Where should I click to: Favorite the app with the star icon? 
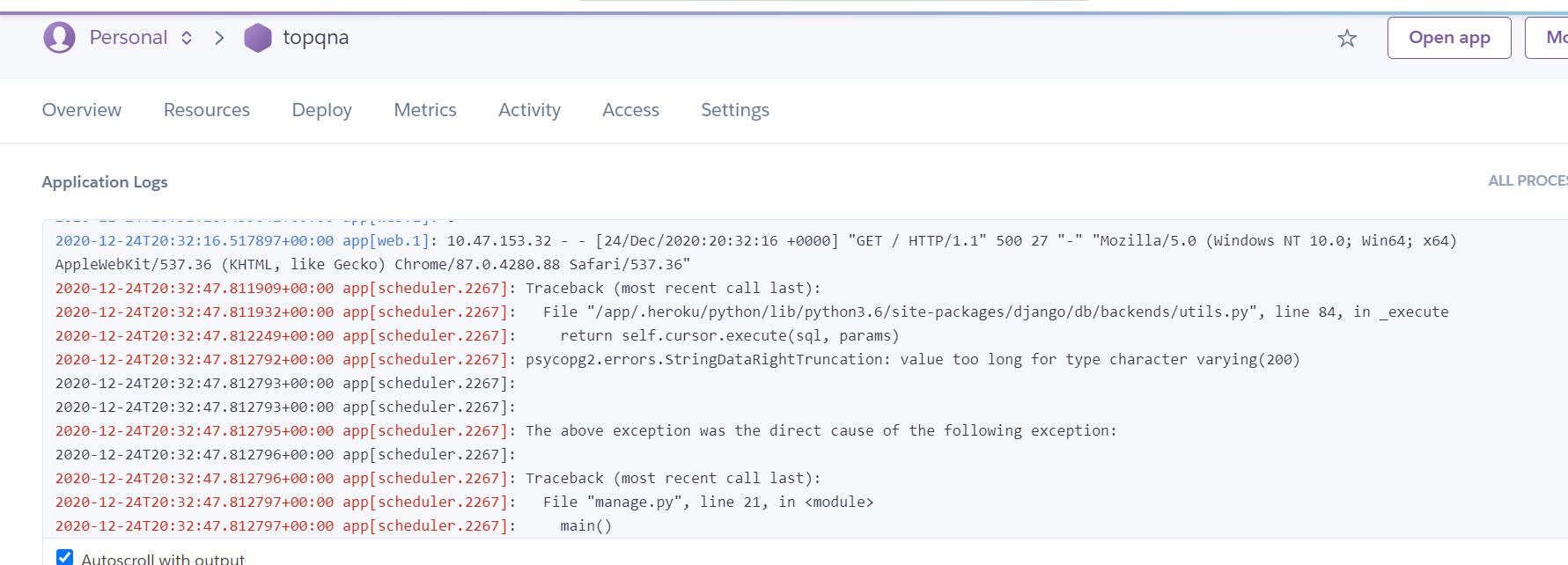click(x=1347, y=38)
